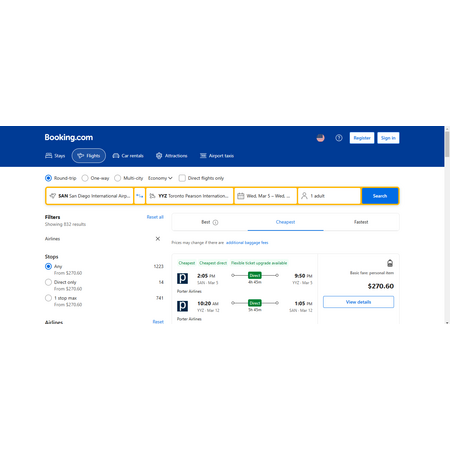Select the Direct only stops option

48,282
